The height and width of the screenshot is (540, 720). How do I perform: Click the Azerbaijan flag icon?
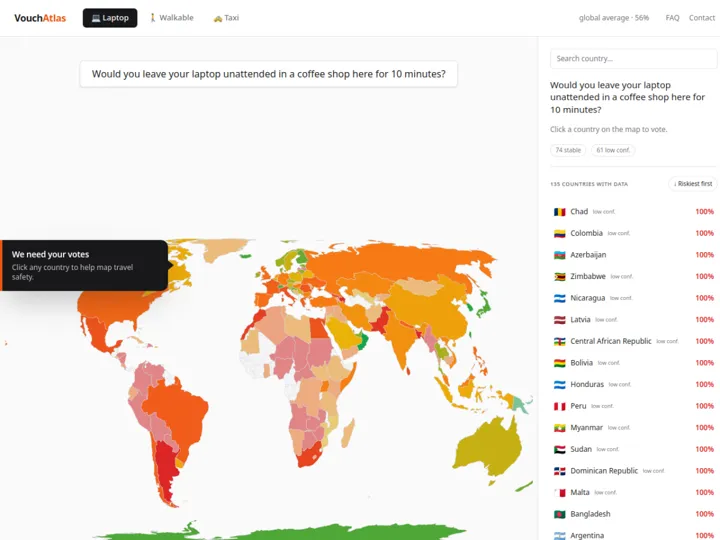click(559, 255)
